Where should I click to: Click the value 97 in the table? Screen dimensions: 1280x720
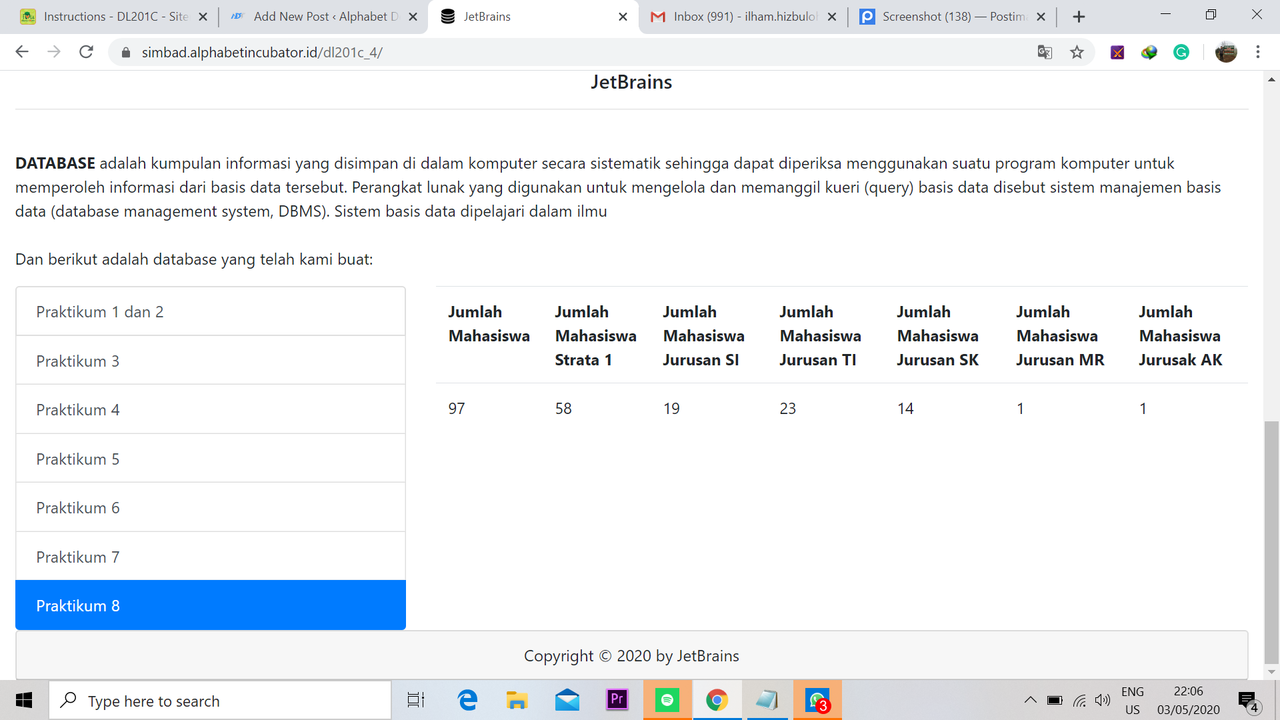click(x=457, y=408)
